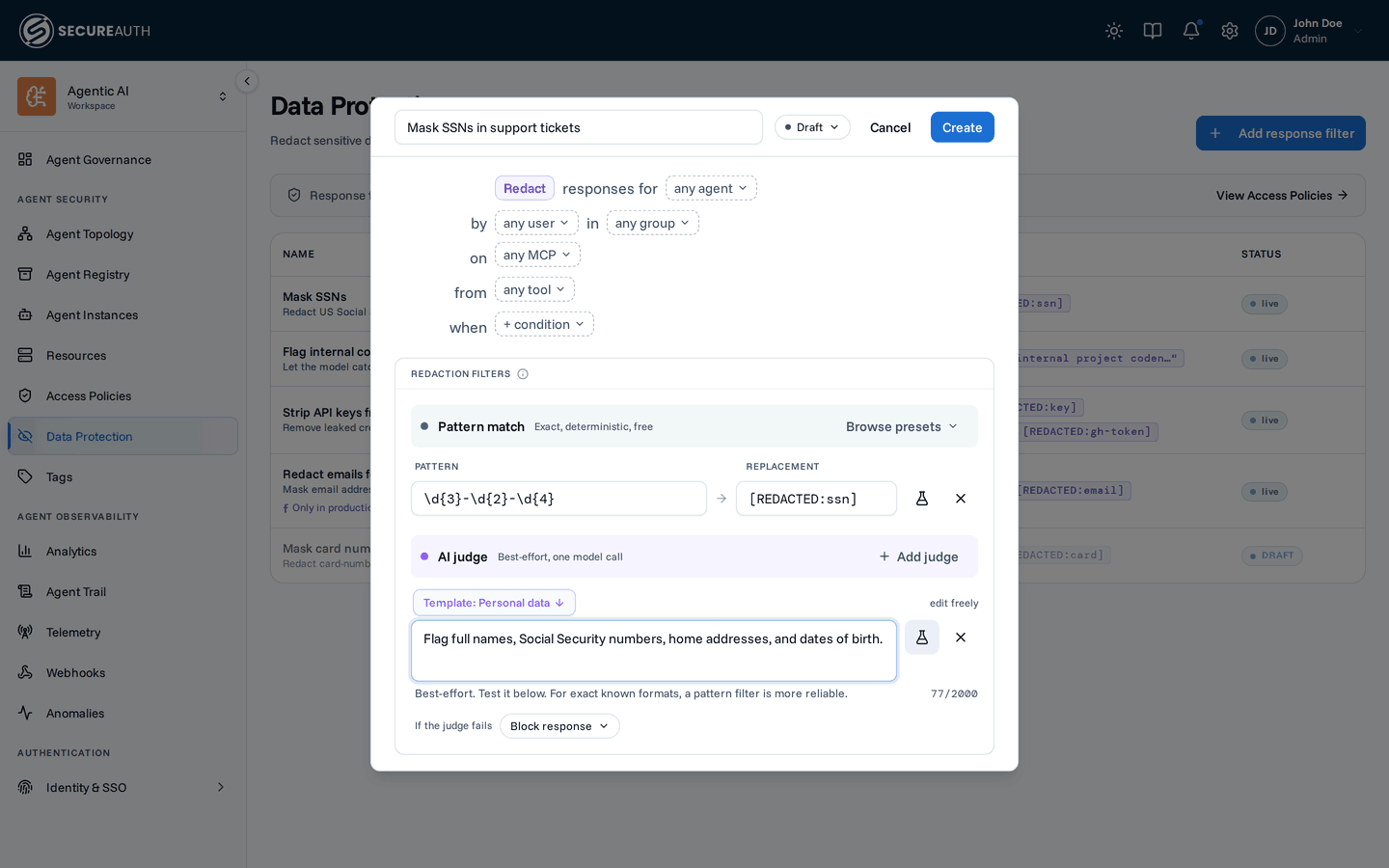Image resolution: width=1389 pixels, height=868 pixels.
Task: Open the any user dropdown
Action: (x=536, y=223)
